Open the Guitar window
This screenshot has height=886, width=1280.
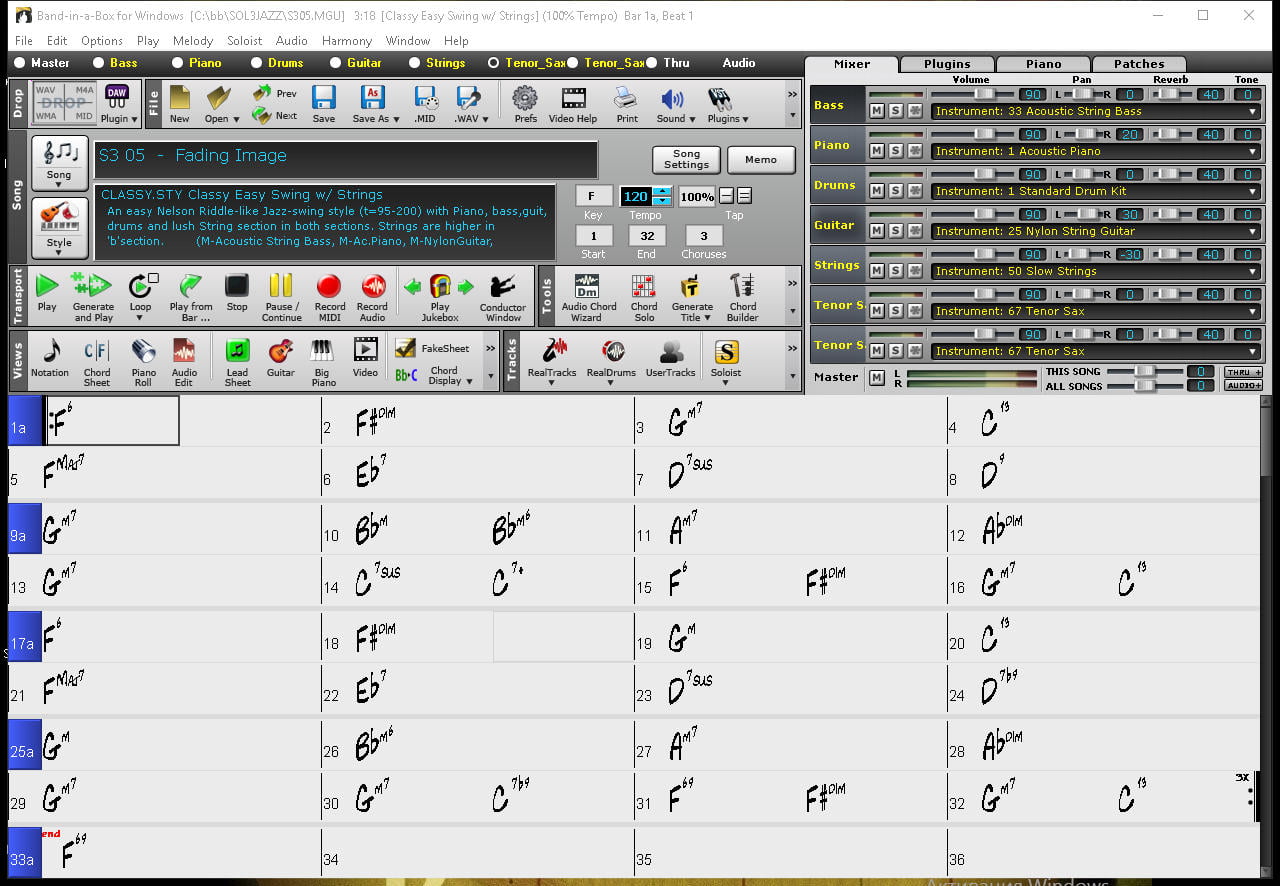[x=281, y=358]
